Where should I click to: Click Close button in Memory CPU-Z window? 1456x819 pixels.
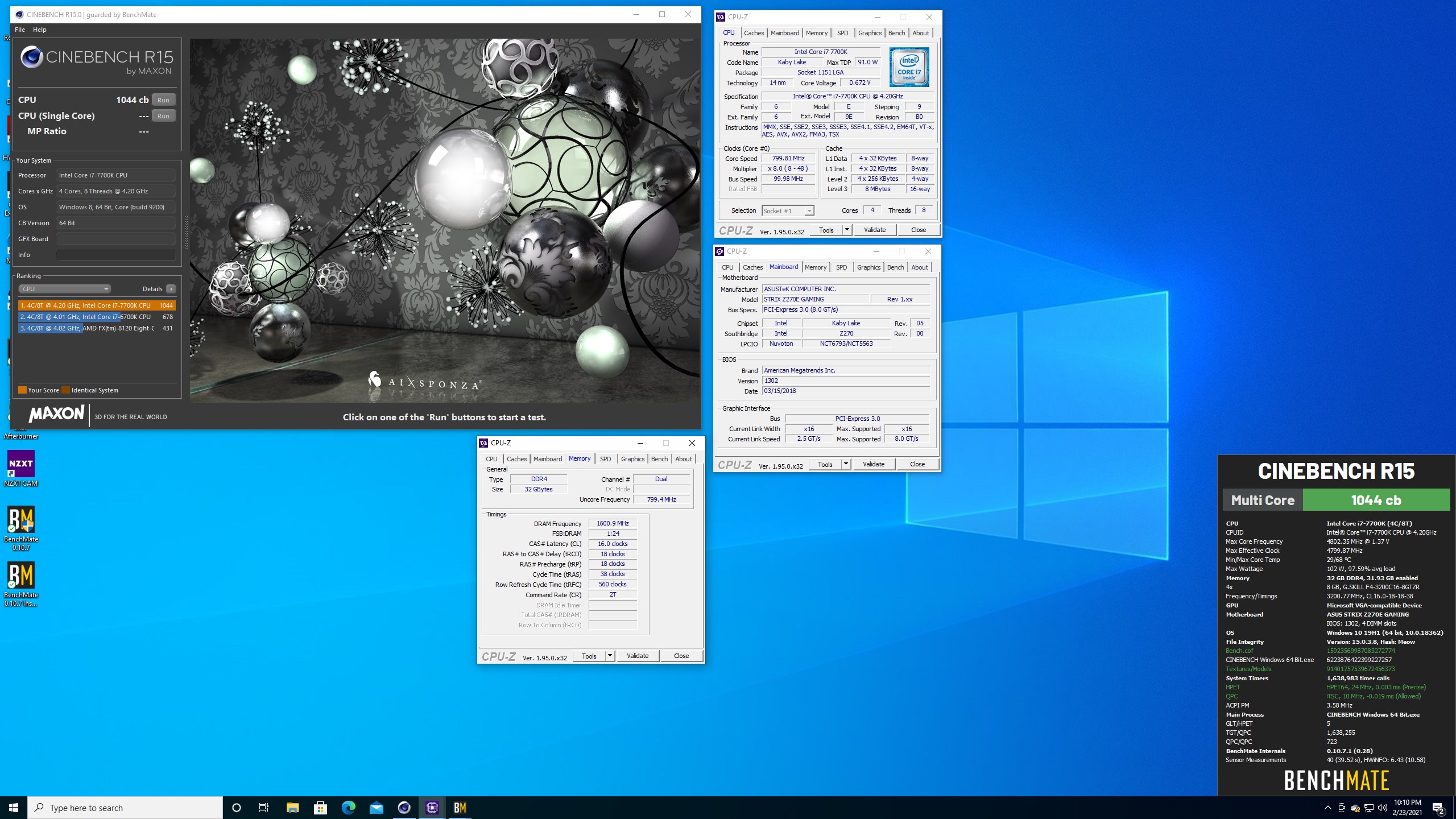(x=681, y=656)
